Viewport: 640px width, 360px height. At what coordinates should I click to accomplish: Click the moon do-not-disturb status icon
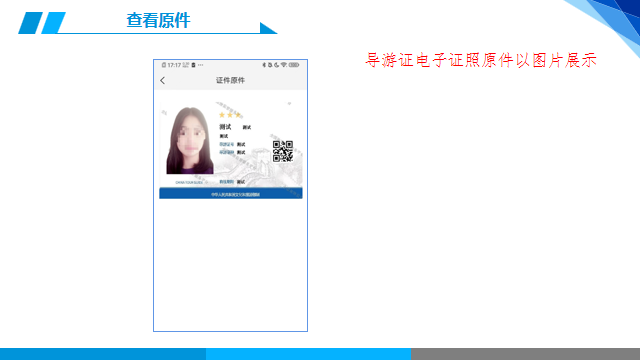[x=276, y=65]
